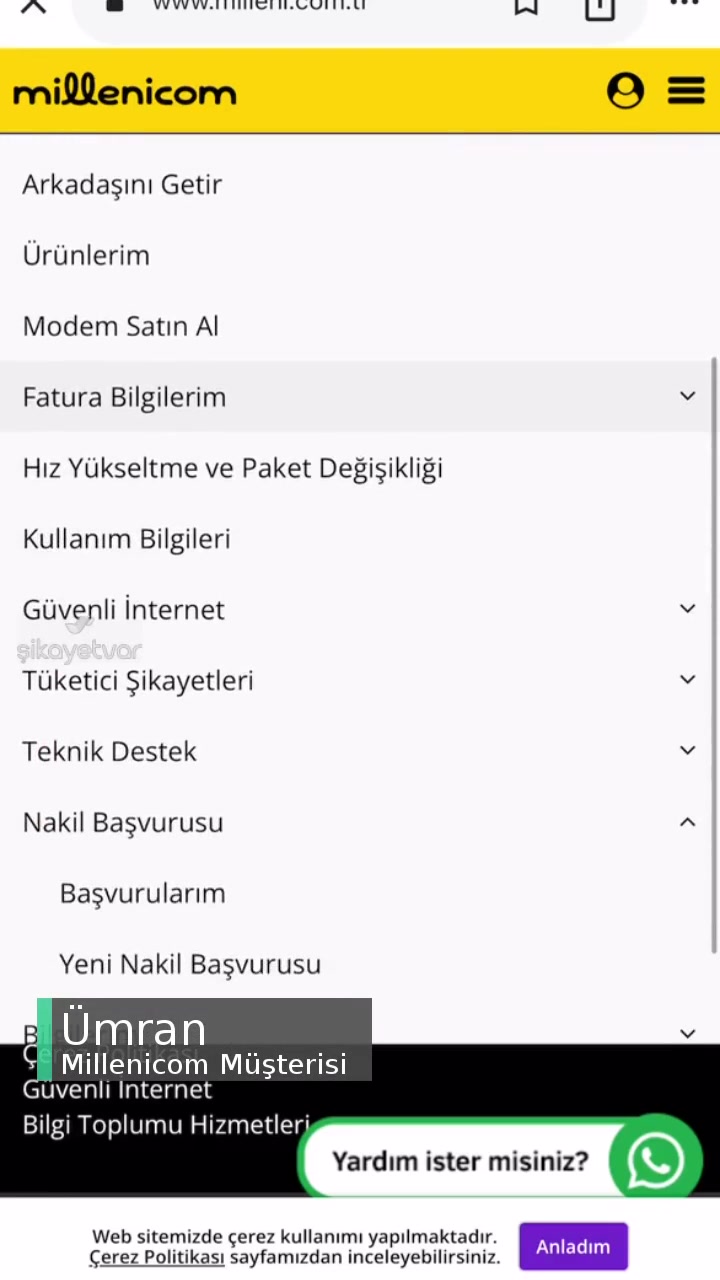Viewport: 720px width, 1280px height.
Task: Open the hamburger navigation menu
Action: click(x=686, y=90)
